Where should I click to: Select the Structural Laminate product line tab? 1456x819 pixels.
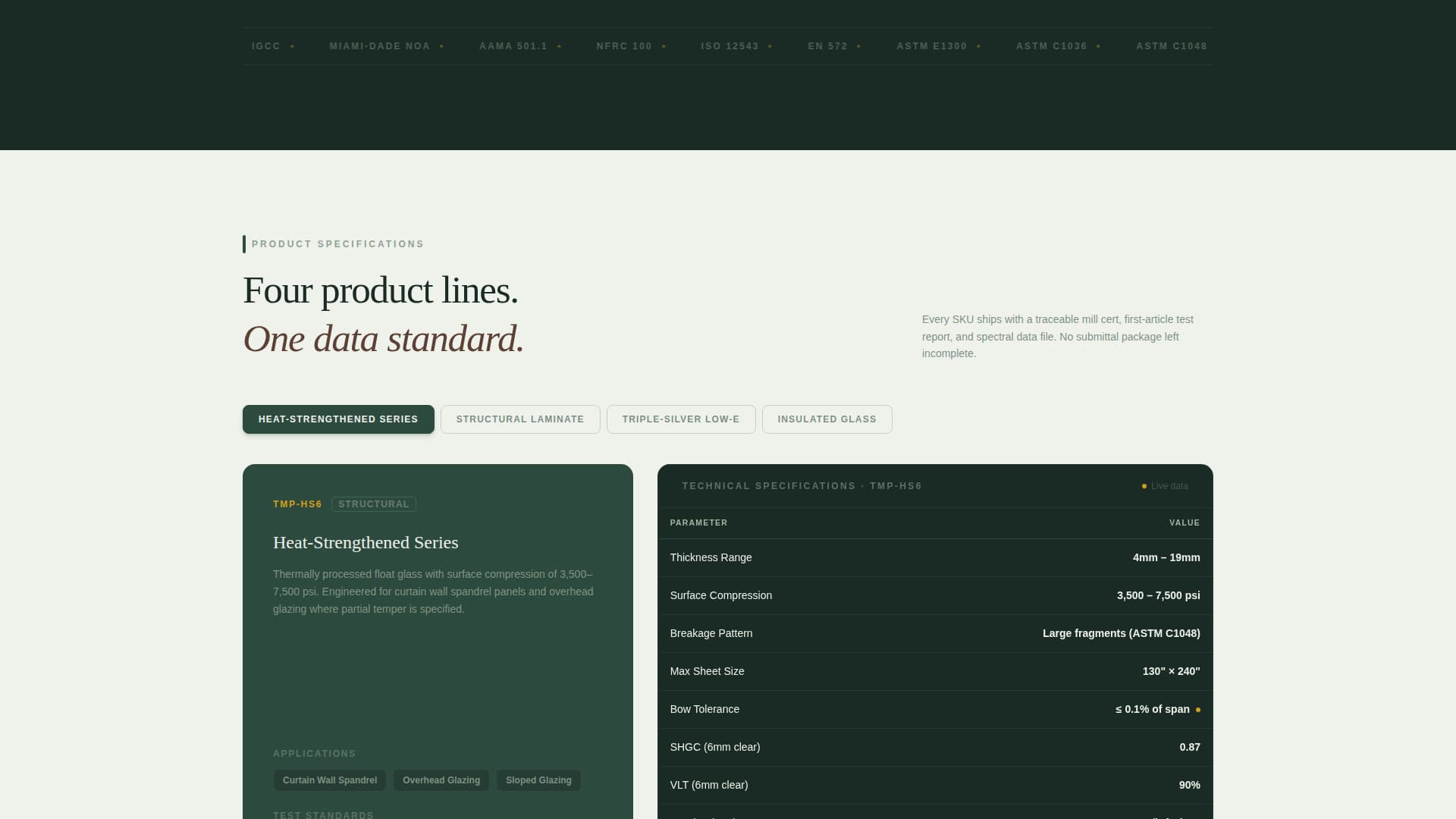(520, 419)
